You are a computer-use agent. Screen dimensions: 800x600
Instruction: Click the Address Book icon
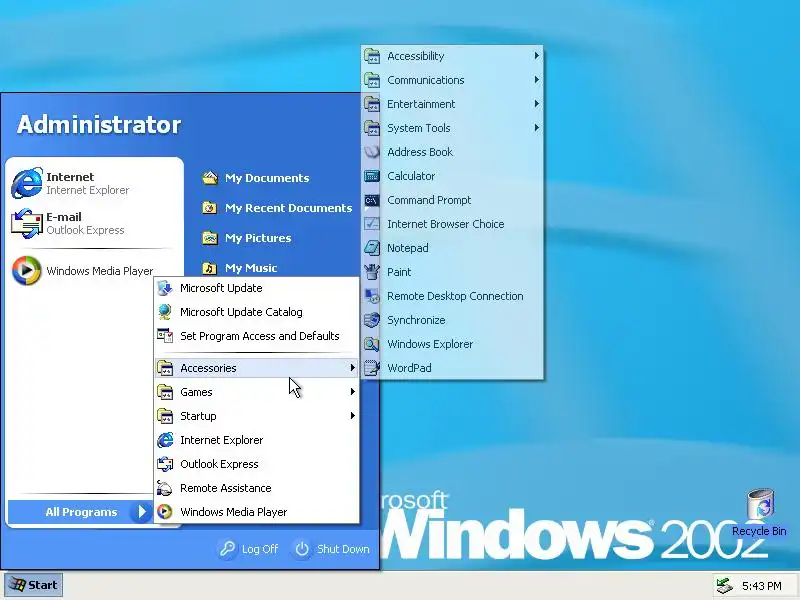pyautogui.click(x=372, y=152)
